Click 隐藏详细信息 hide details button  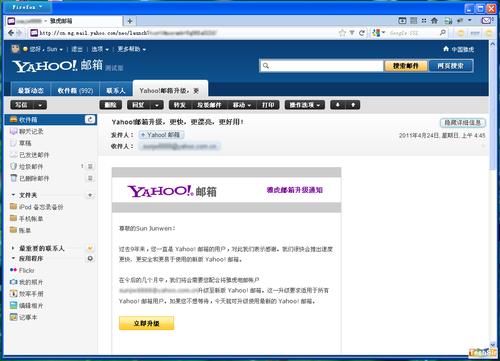pos(462,123)
